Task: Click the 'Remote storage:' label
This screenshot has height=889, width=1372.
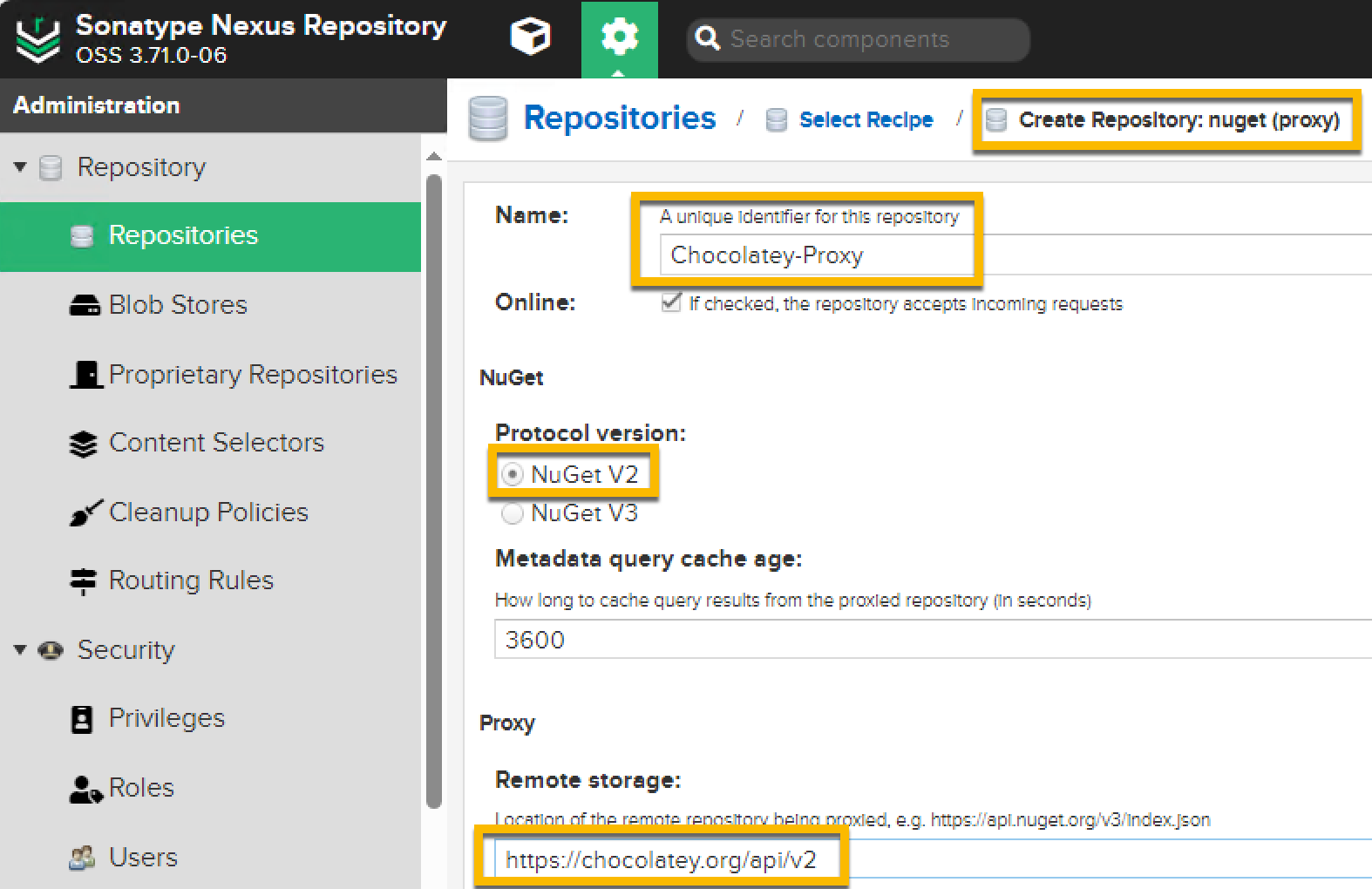Action: click(588, 780)
